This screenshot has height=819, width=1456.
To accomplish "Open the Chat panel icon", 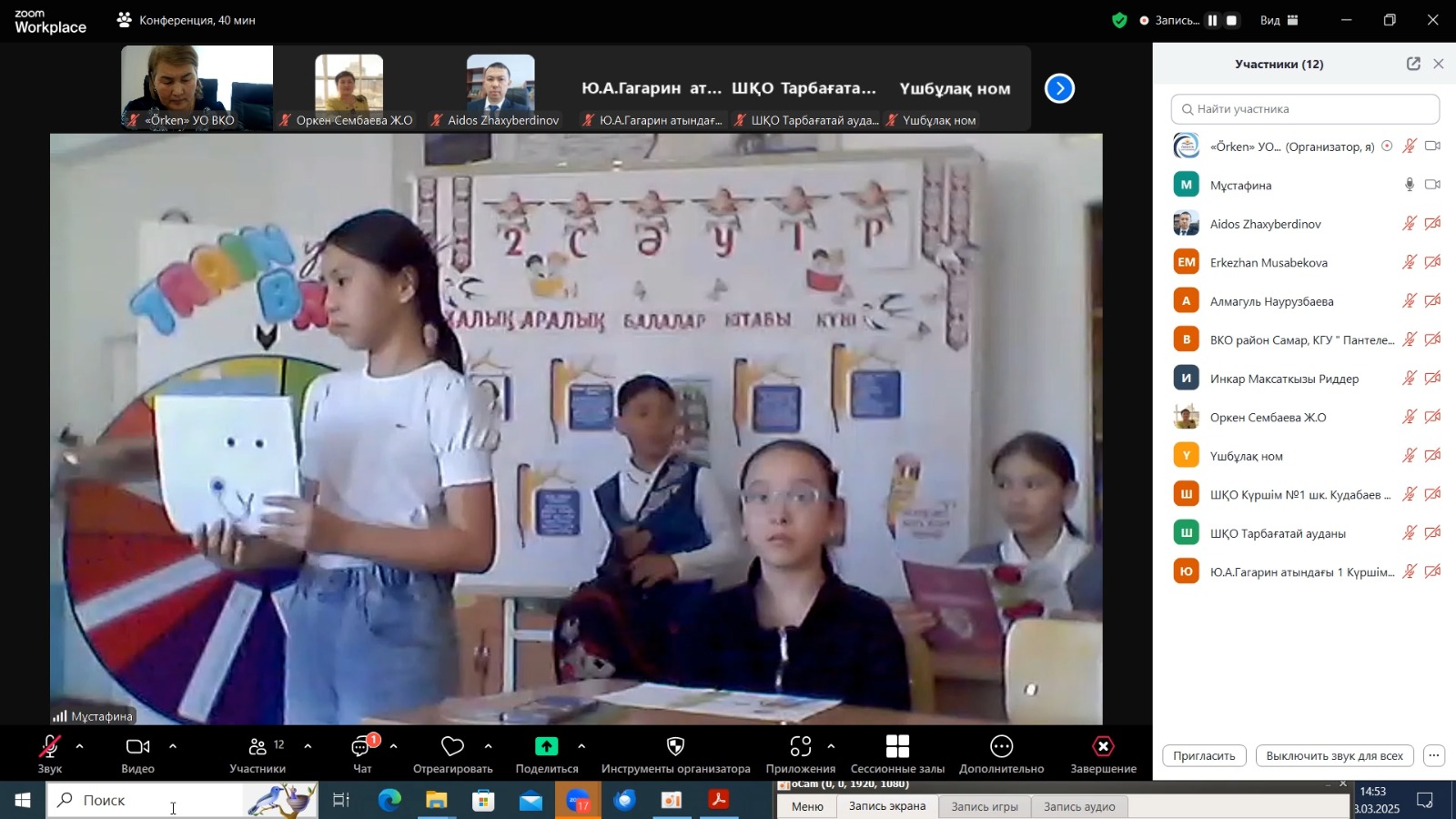I will 362,748.
